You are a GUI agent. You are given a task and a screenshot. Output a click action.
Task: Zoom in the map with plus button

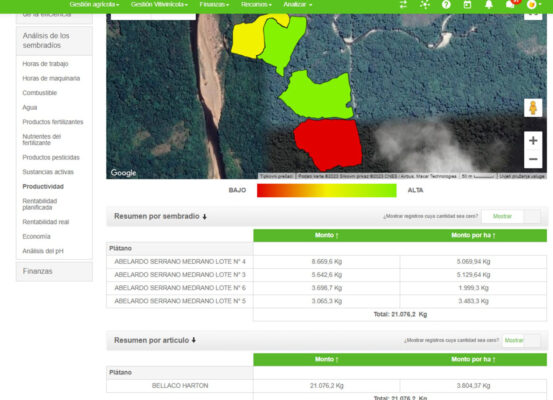coord(533,140)
